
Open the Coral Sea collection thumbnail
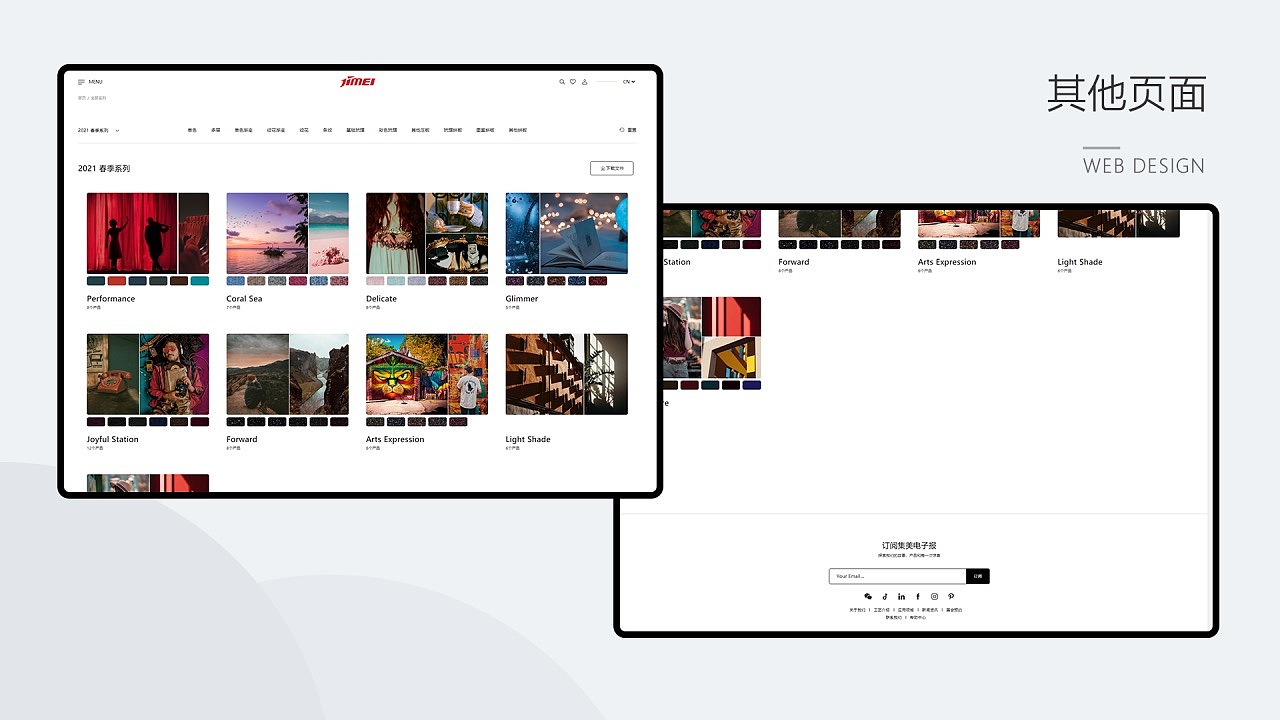tap(288, 233)
